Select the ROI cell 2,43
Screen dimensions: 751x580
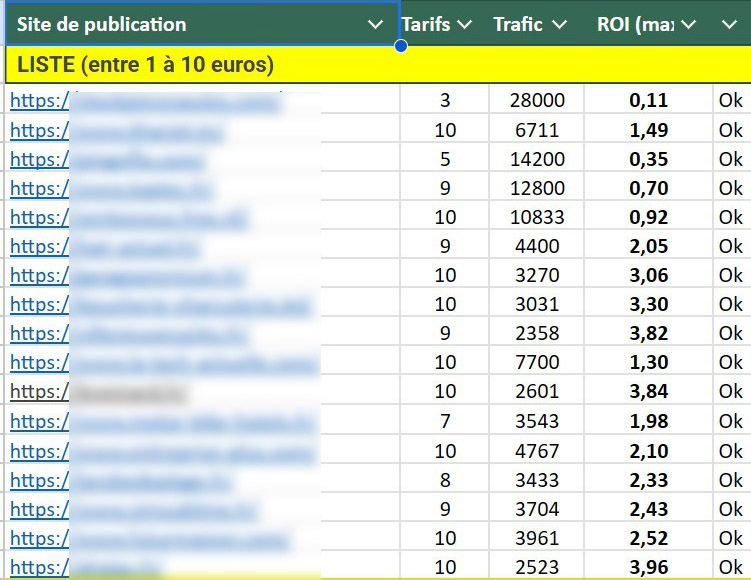pyautogui.click(x=649, y=509)
